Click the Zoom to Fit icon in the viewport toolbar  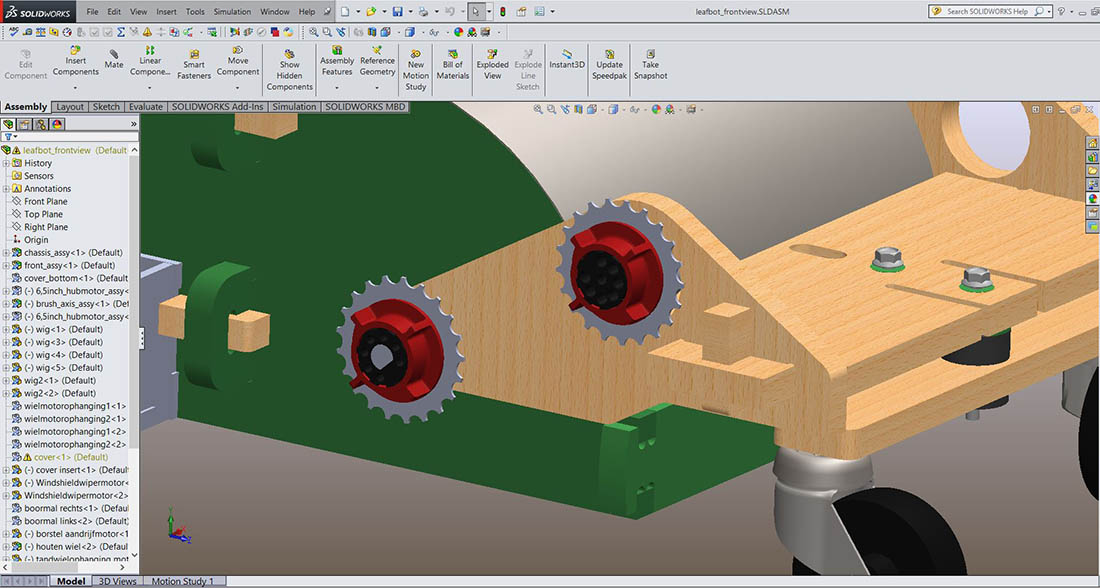pyautogui.click(x=538, y=109)
